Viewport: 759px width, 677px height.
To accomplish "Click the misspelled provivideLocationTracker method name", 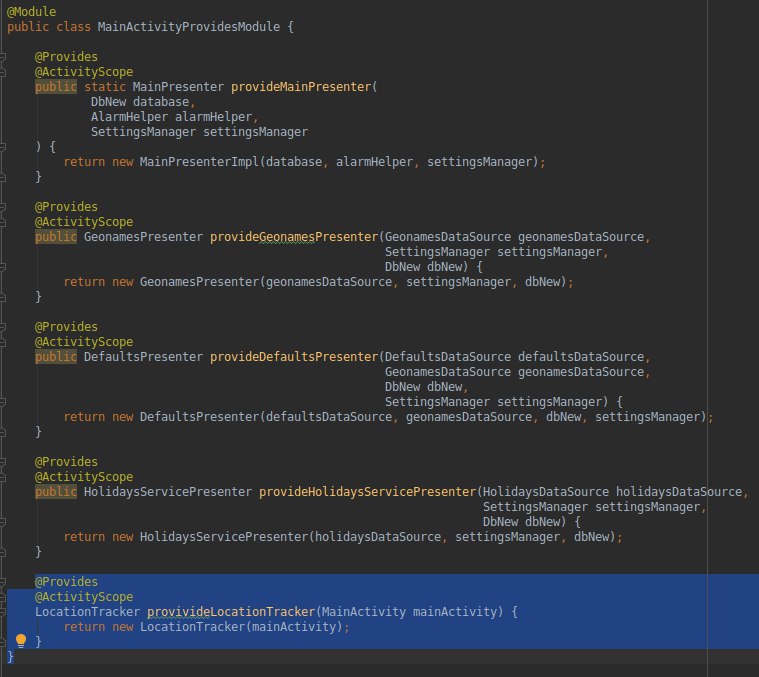I will 231,612.
